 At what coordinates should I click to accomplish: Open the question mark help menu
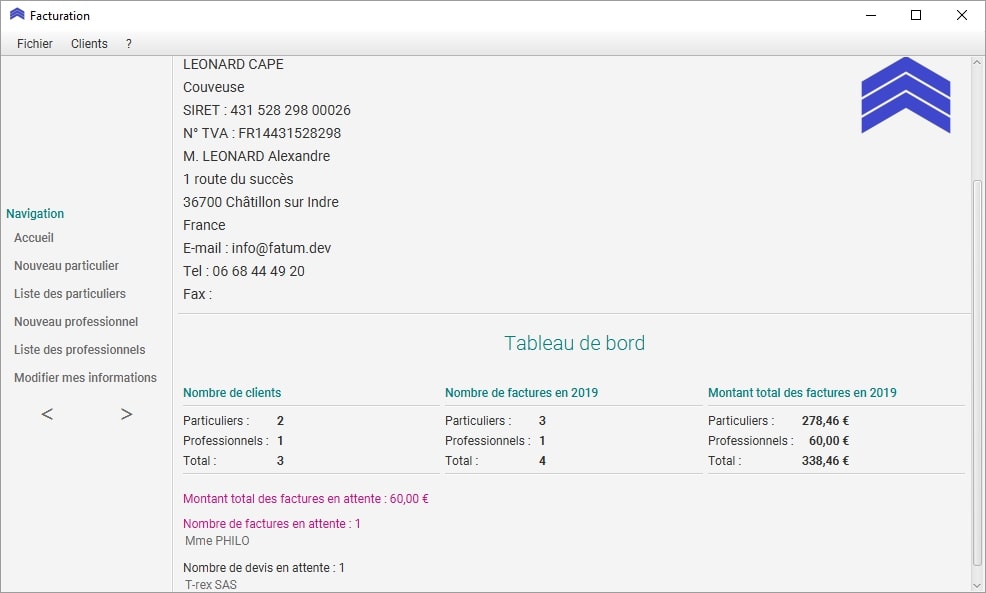[x=129, y=44]
